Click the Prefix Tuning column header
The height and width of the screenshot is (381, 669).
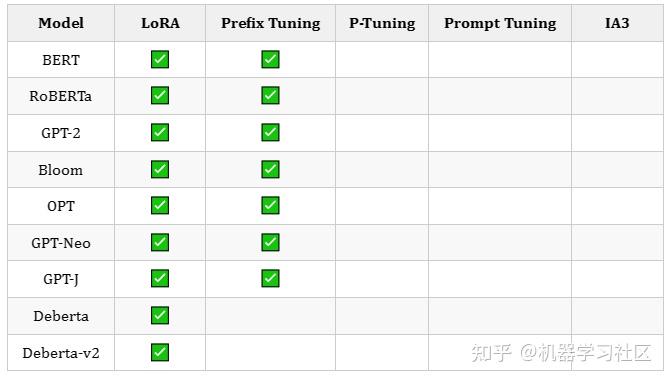tap(270, 23)
